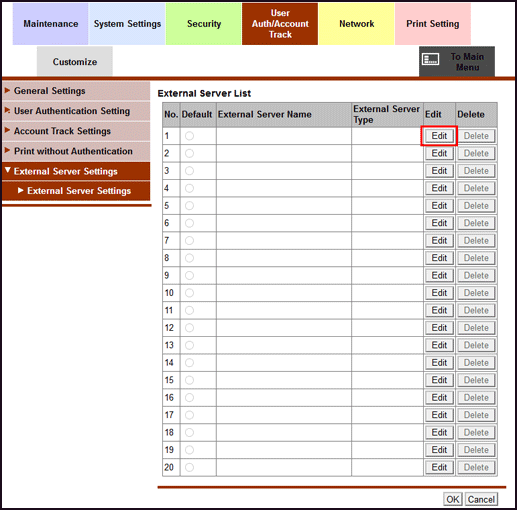Open the Network tab
Screen dimensions: 517x510
[356, 24]
